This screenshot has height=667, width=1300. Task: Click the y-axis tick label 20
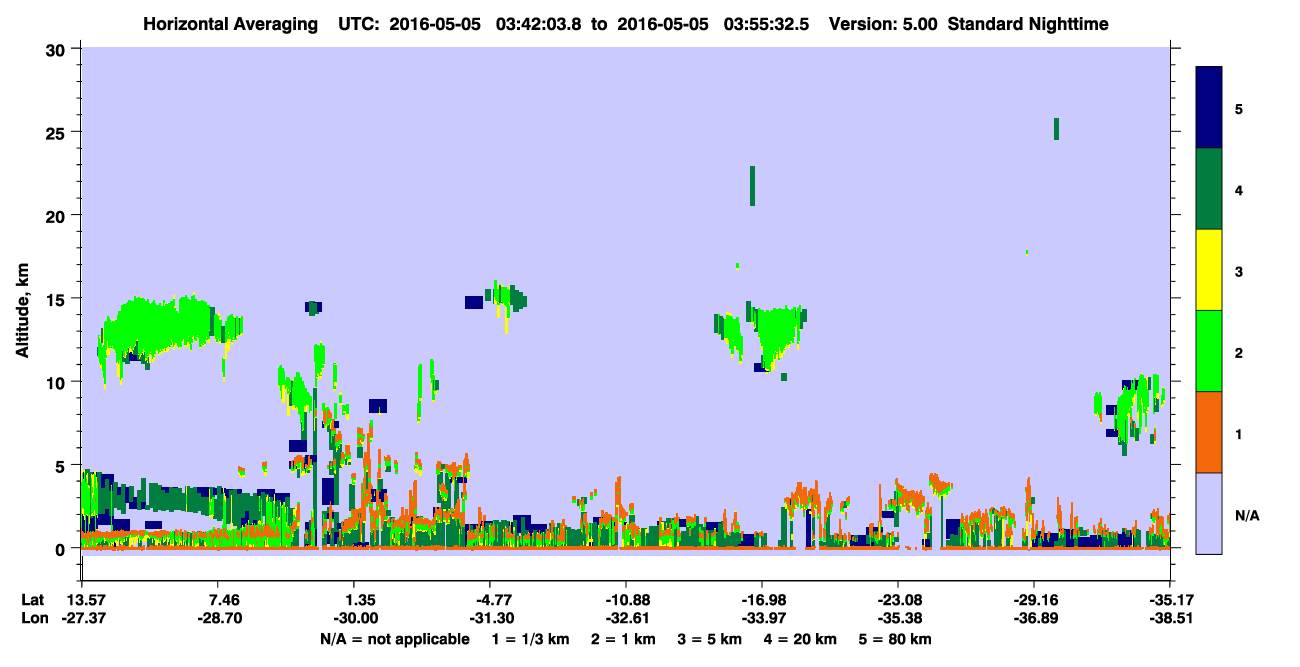pos(58,216)
